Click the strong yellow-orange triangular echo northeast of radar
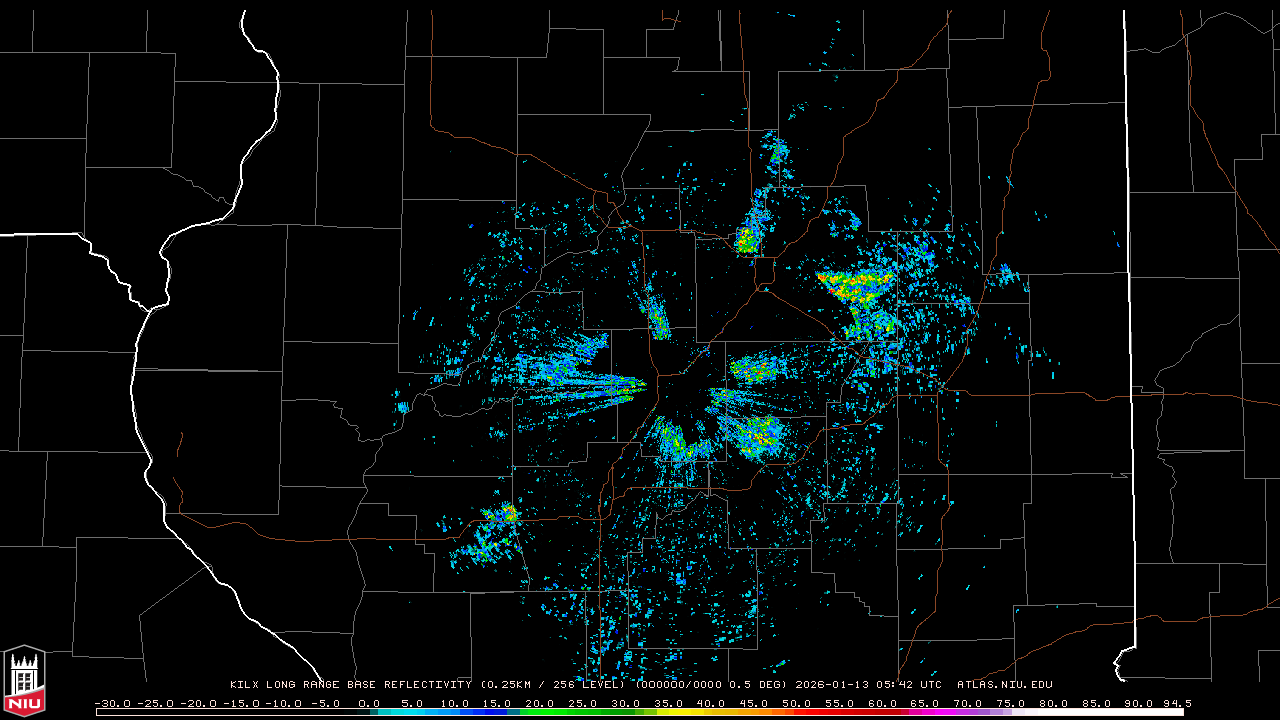This screenshot has width=1280, height=720. pos(853,285)
